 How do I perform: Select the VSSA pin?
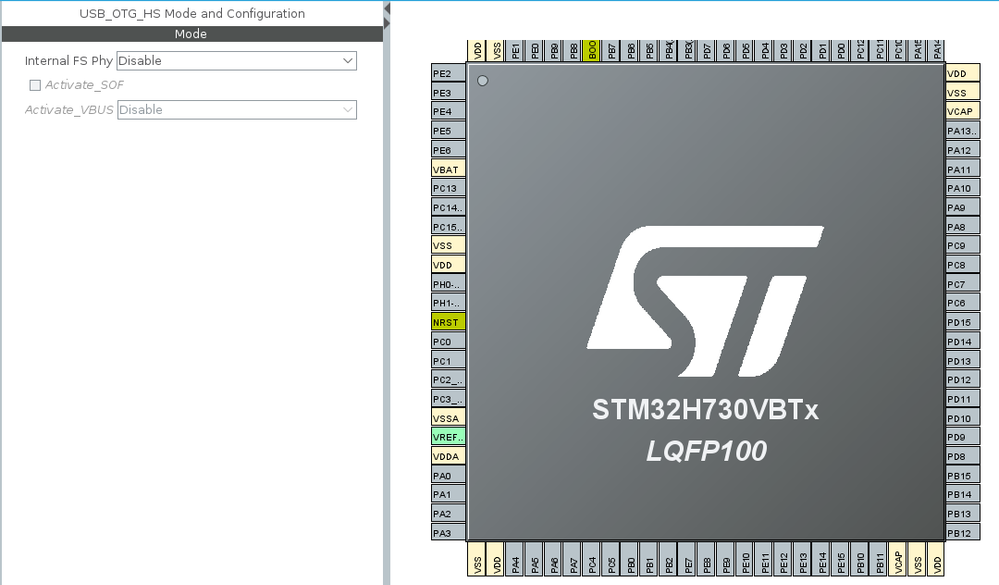pyautogui.click(x=449, y=417)
